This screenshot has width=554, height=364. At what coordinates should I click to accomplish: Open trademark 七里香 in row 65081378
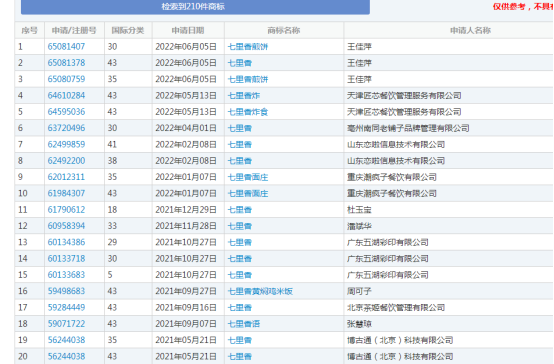point(240,63)
